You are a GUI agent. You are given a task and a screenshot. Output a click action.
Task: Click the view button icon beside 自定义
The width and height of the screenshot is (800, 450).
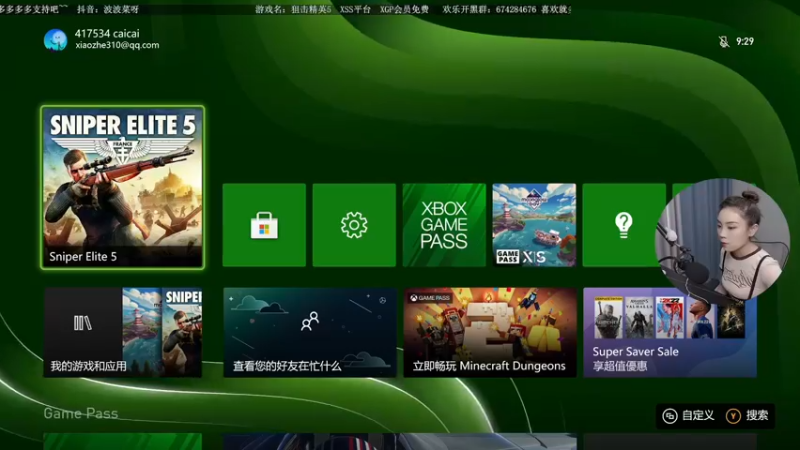point(669,416)
